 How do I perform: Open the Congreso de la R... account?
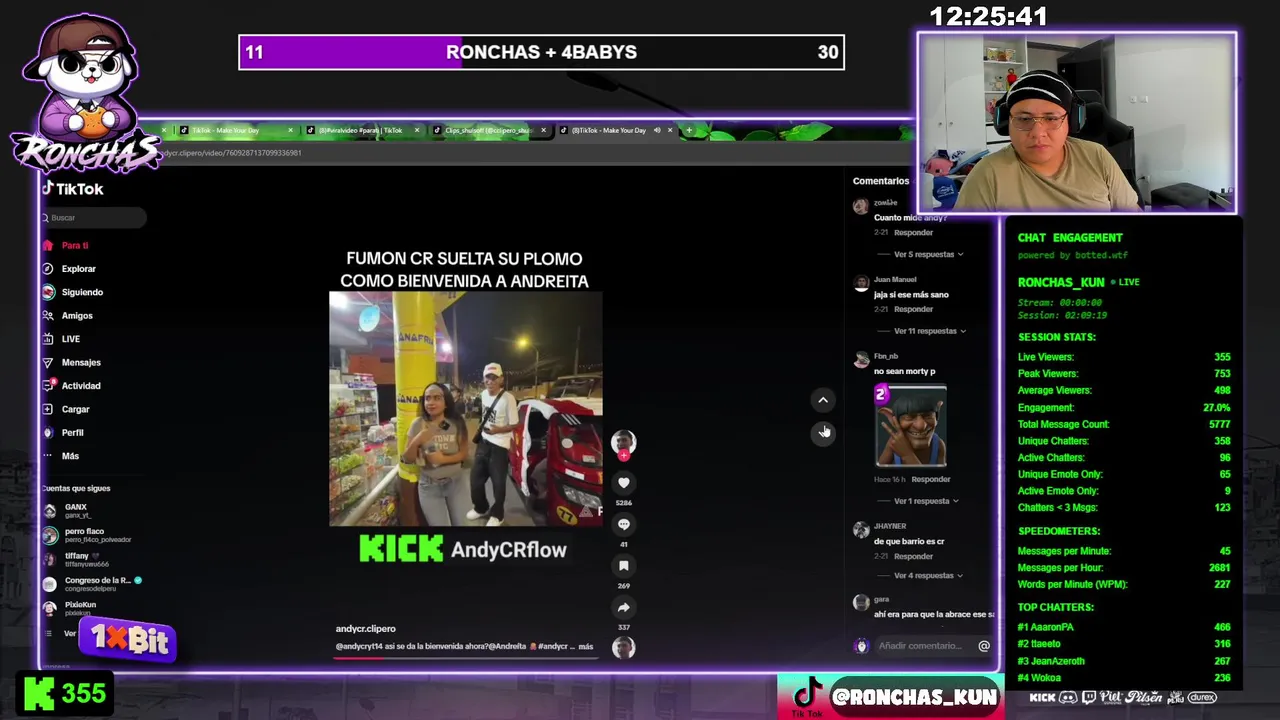[92, 583]
